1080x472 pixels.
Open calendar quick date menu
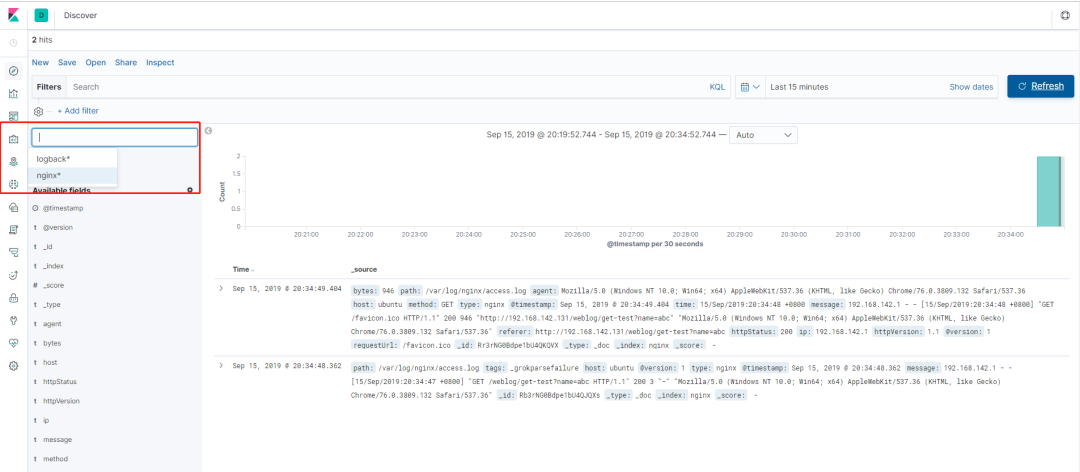point(750,87)
